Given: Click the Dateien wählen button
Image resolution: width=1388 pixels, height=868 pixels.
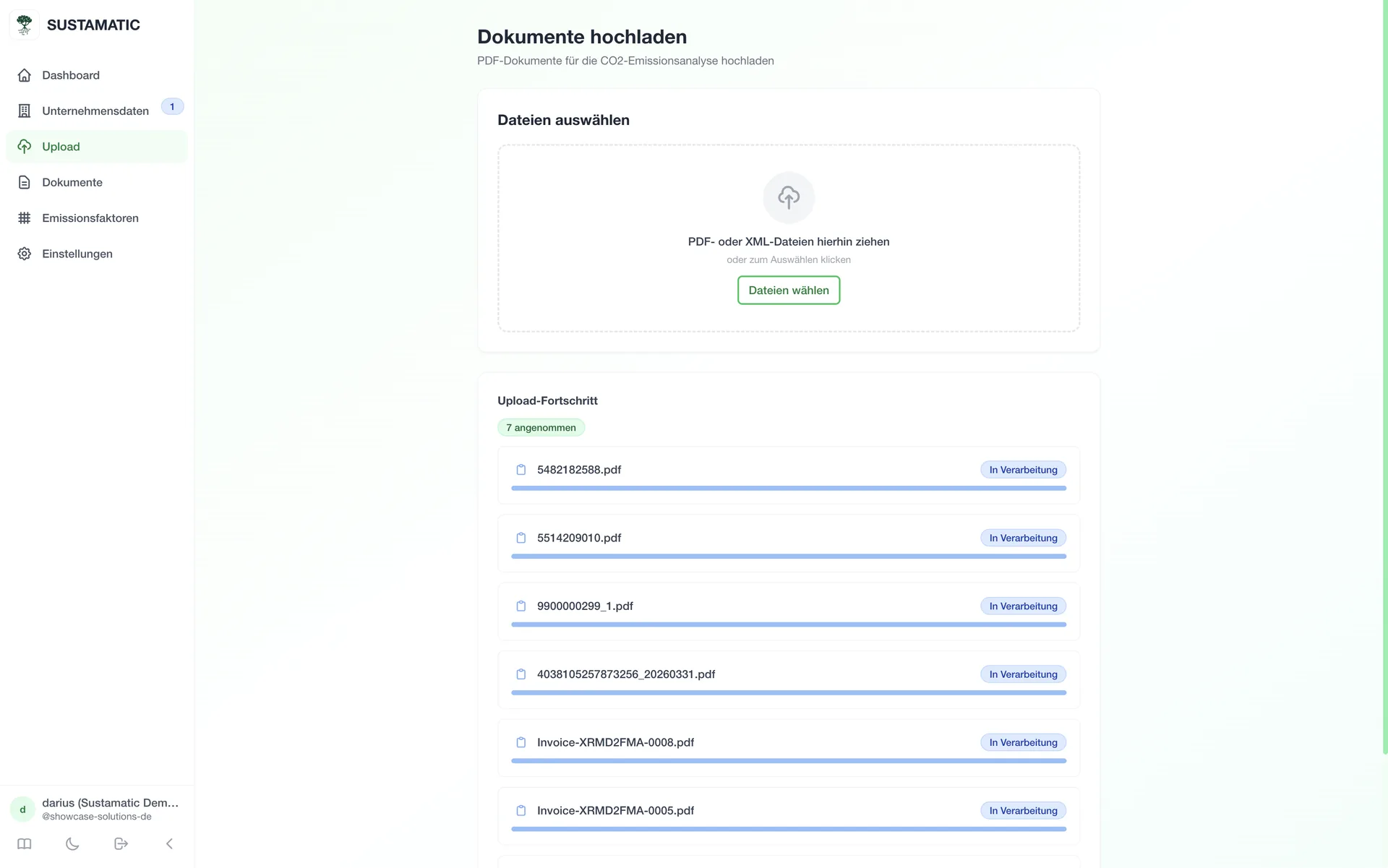Looking at the screenshot, I should (789, 290).
